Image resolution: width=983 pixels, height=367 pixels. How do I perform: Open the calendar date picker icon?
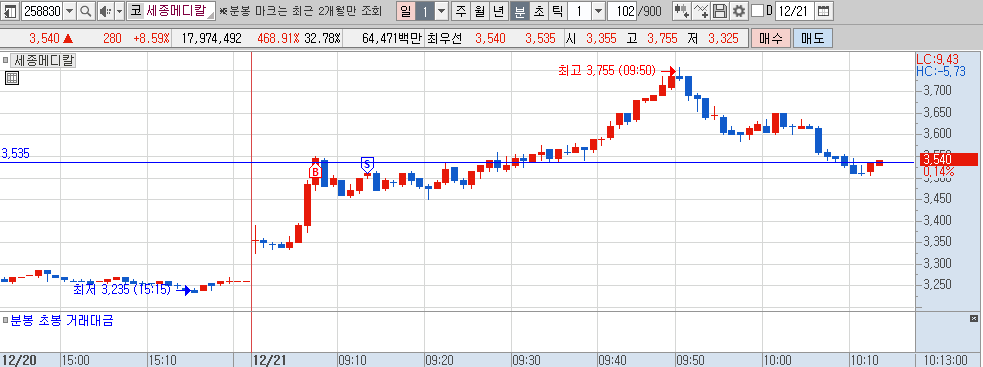[x=825, y=11]
